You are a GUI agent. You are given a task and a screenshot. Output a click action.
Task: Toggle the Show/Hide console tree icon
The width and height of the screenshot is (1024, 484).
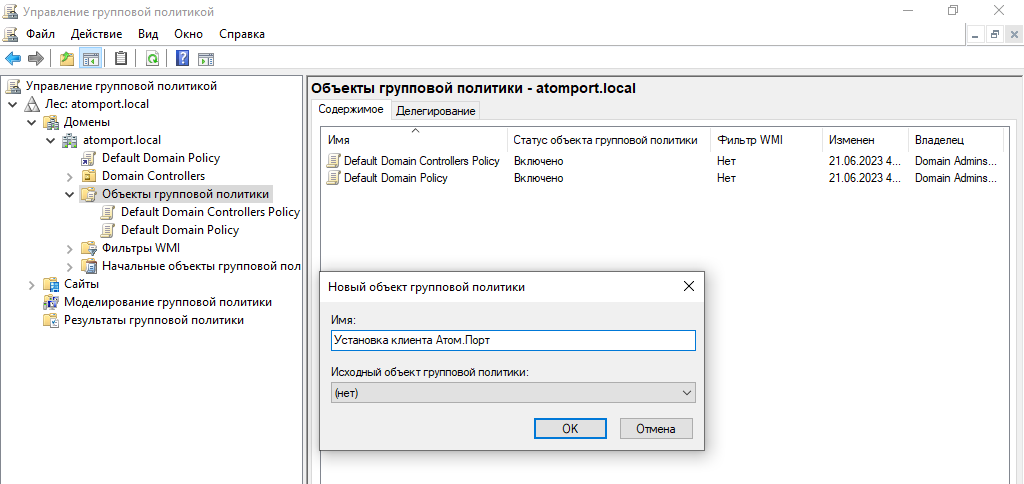(91, 58)
